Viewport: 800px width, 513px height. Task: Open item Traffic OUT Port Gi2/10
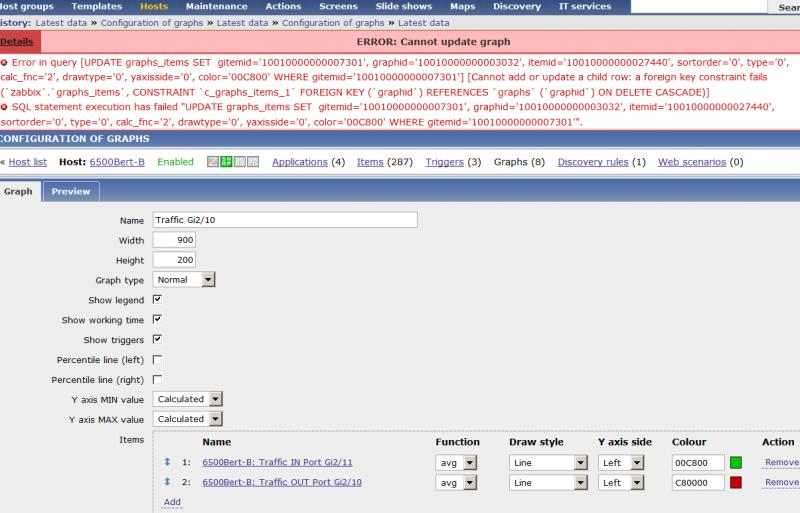click(x=282, y=482)
